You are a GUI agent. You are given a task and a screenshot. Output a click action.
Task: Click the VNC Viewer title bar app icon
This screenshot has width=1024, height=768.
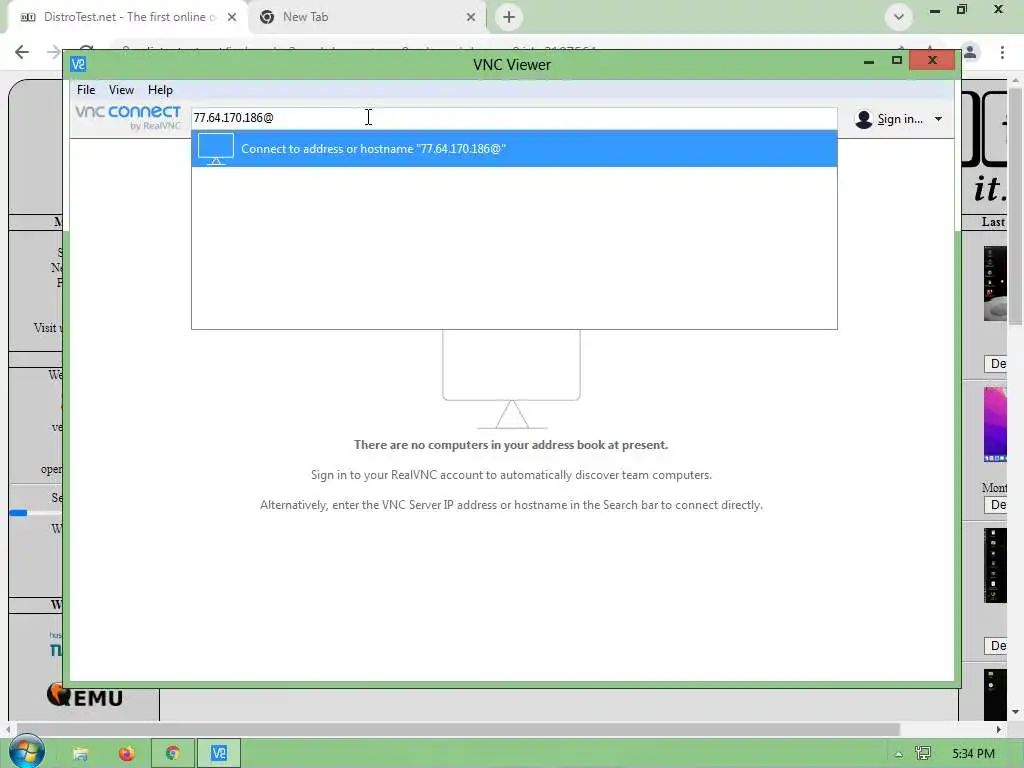78,64
